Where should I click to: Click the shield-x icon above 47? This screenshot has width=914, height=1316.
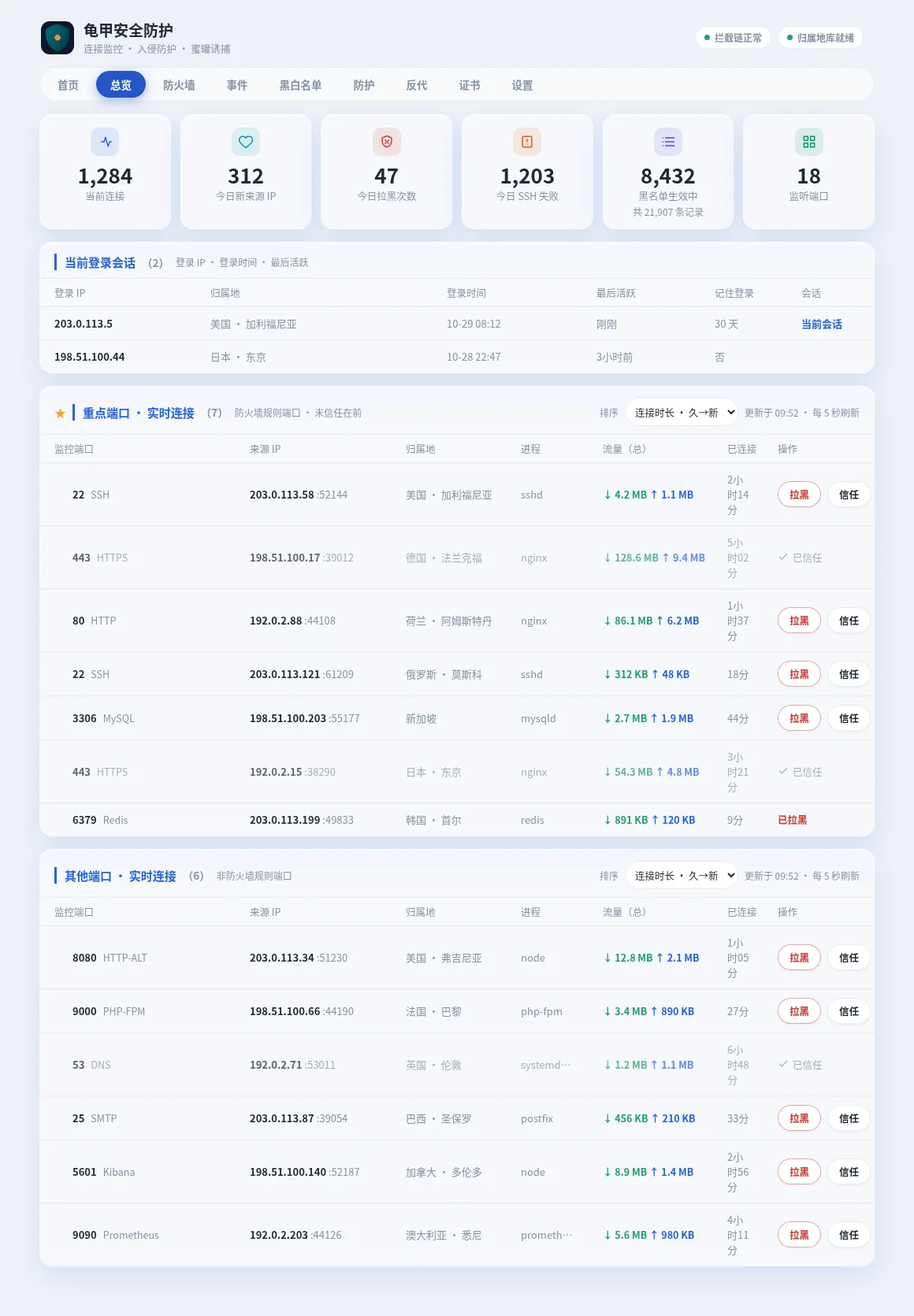click(387, 142)
